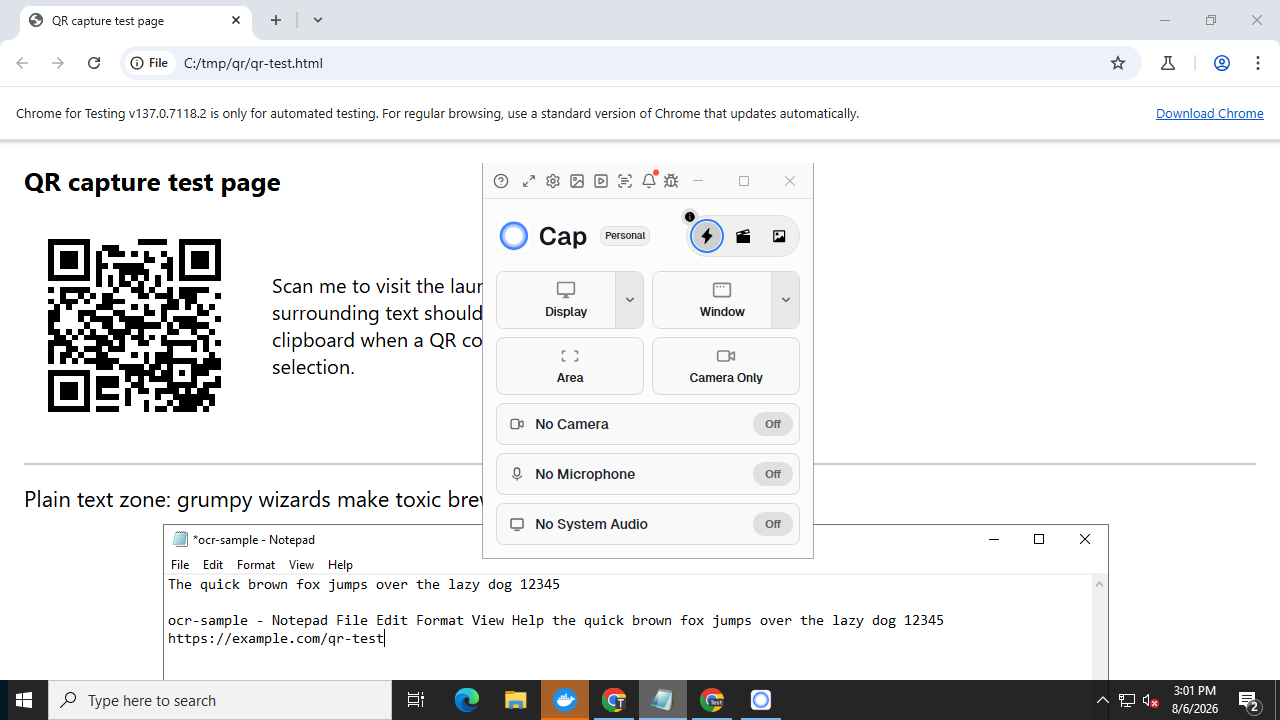Click the mode info badge in Cap
Image resolution: width=1280 pixels, height=720 pixels.
tap(690, 217)
